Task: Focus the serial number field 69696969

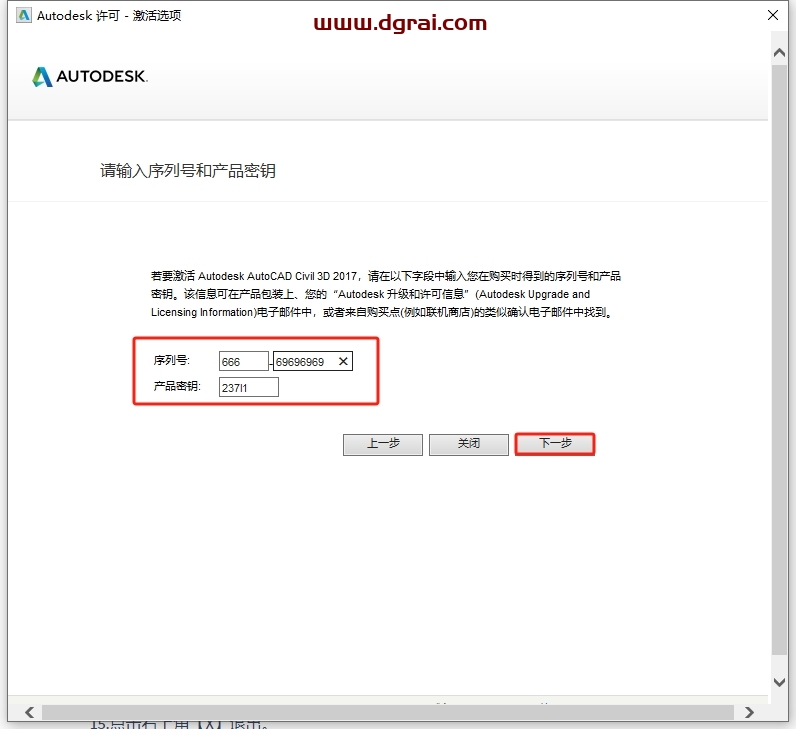Action: [313, 361]
